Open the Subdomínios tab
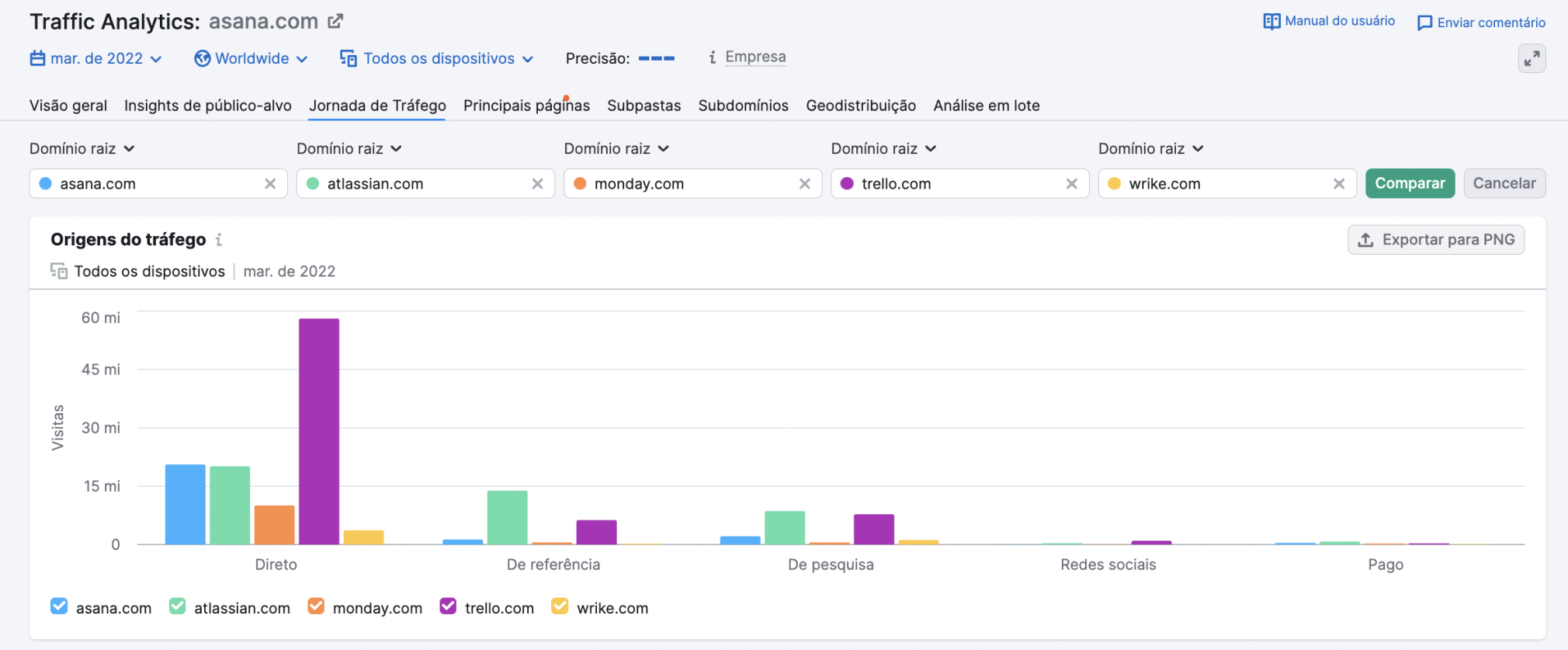Image resolution: width=1568 pixels, height=650 pixels. coord(743,106)
